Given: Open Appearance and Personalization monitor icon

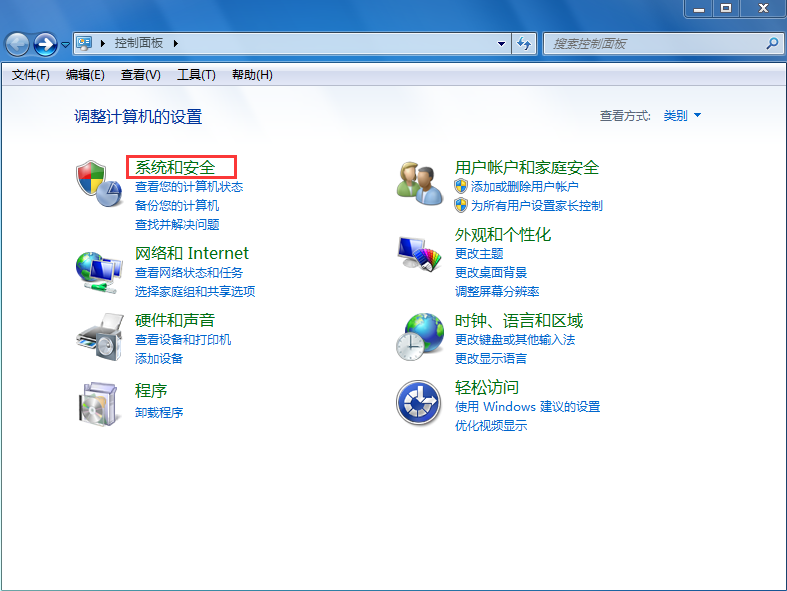Looking at the screenshot, I should click(x=420, y=254).
